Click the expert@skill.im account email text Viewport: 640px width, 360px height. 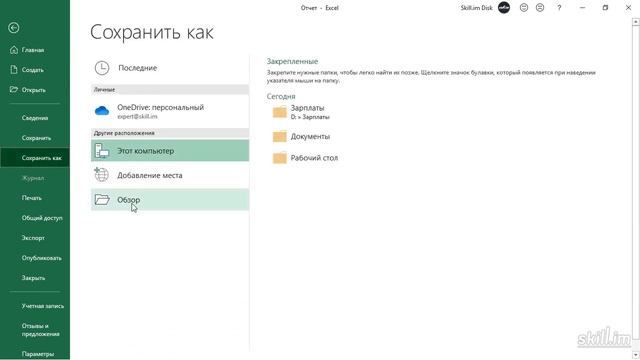137,117
